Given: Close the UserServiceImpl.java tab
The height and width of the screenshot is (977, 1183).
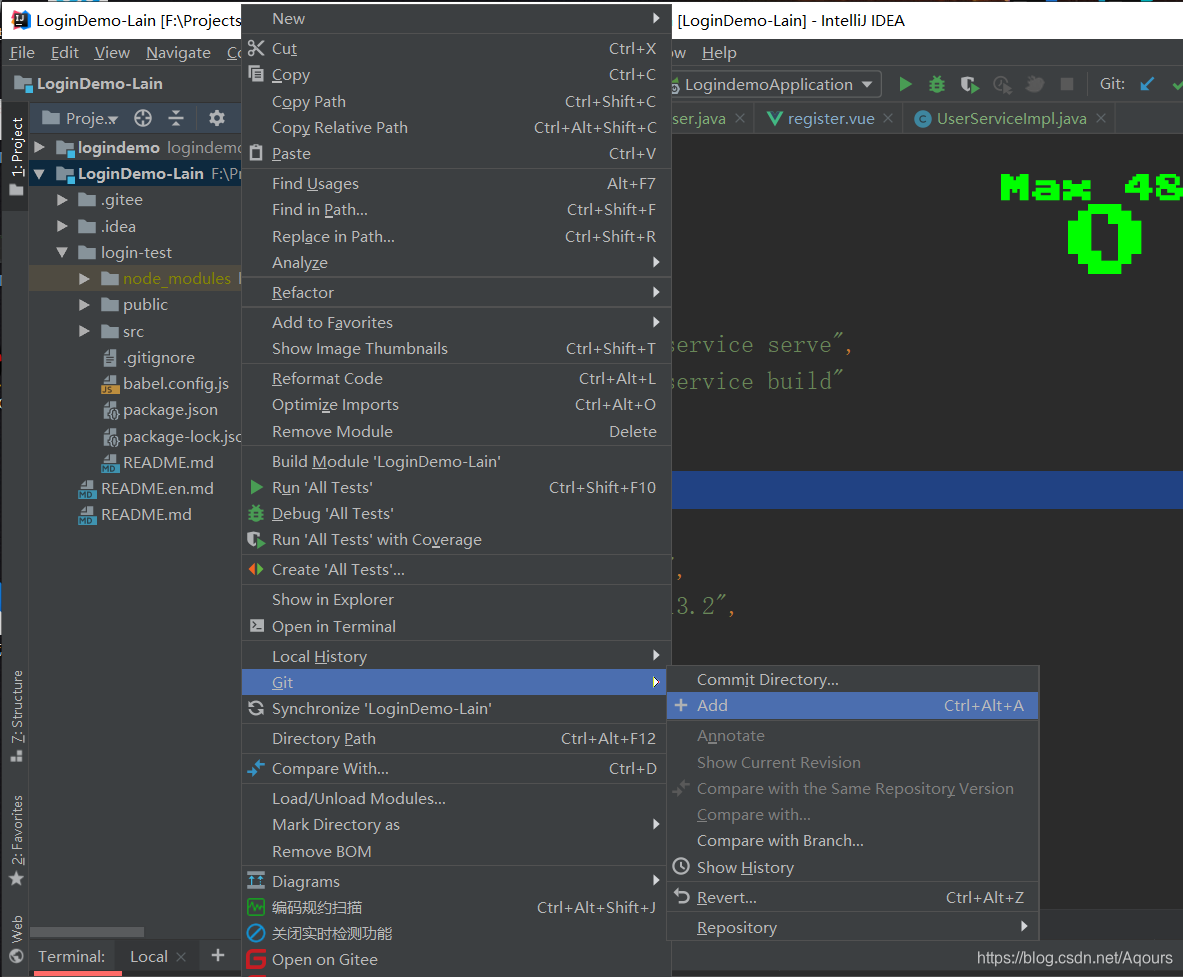Looking at the screenshot, I should pyautogui.click(x=1101, y=118).
